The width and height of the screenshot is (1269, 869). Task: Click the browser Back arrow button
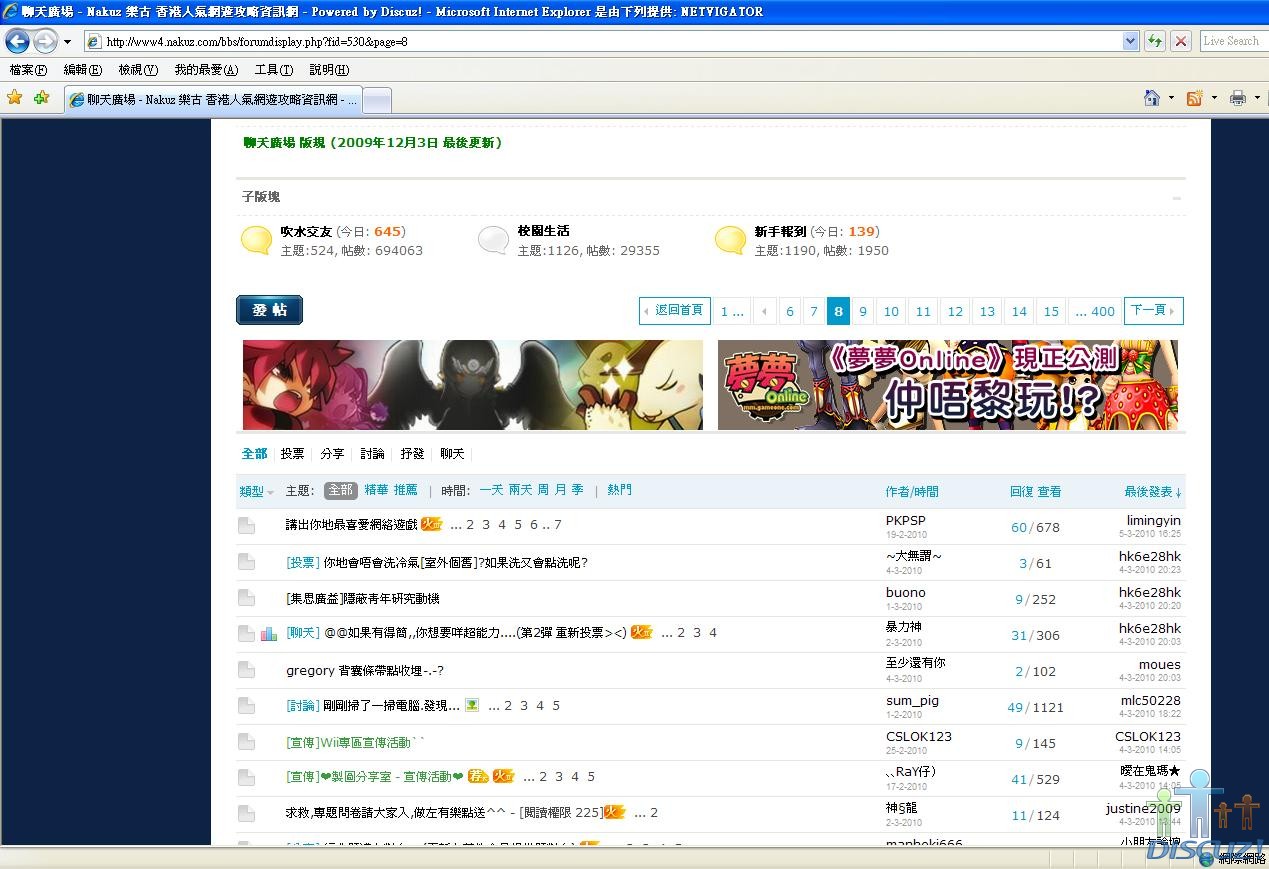point(18,41)
